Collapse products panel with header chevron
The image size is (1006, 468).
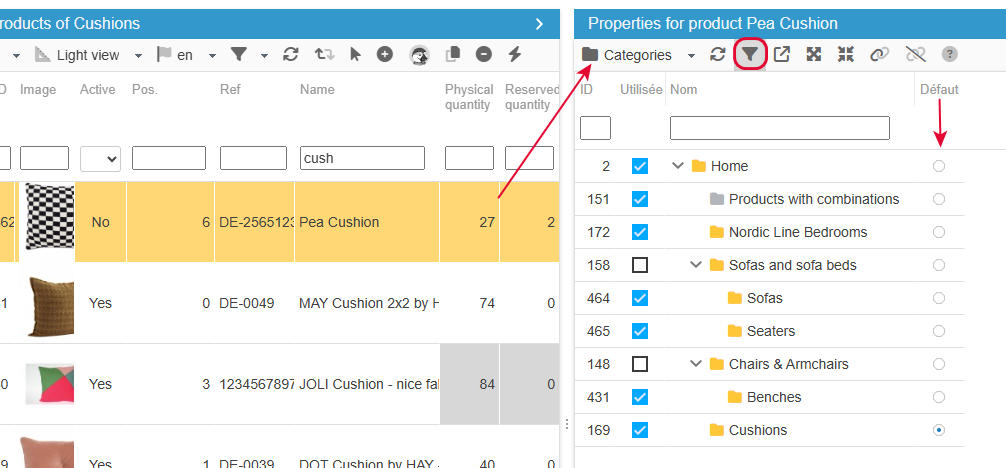[540, 24]
